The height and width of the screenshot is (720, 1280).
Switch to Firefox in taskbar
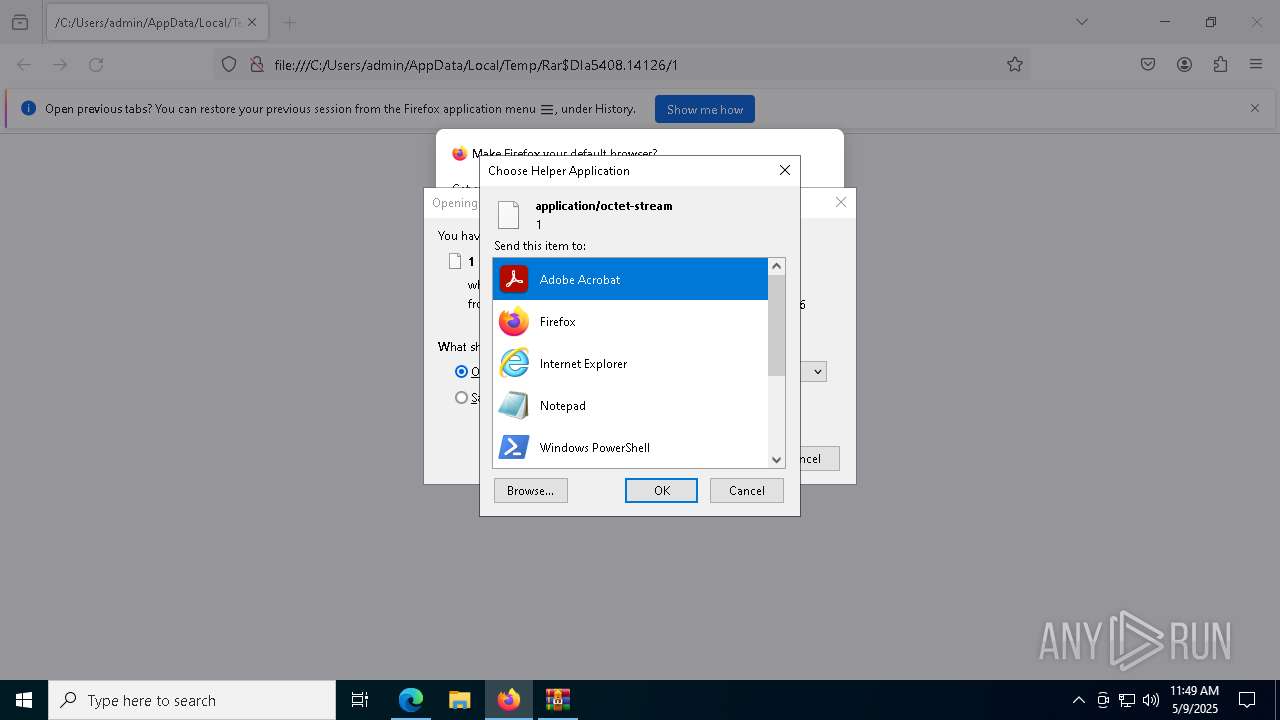coord(509,700)
